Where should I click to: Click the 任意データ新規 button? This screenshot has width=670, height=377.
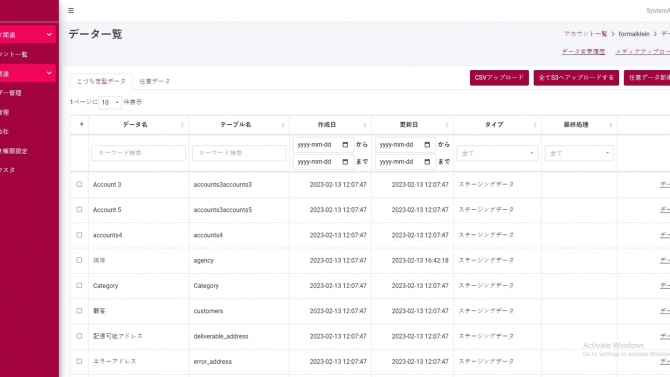tap(647, 78)
